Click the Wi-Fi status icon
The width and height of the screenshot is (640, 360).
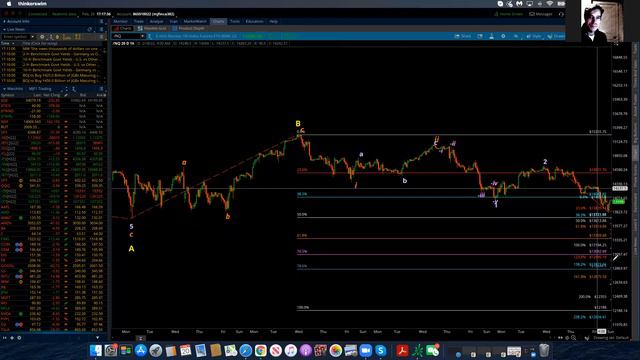(550, 4)
